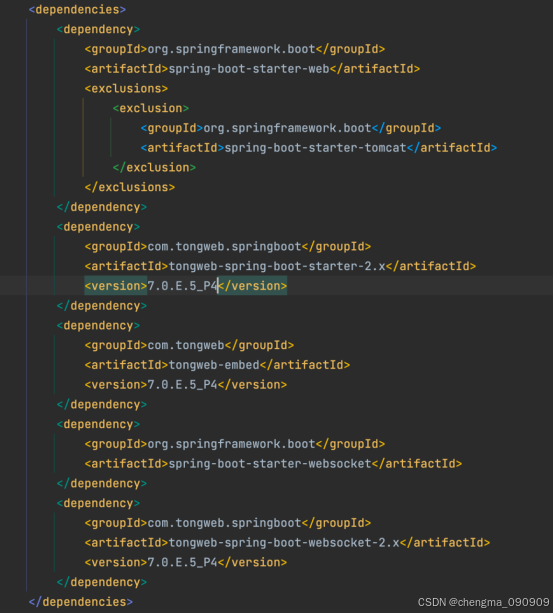
Task: Click the opening dependencies tag
Action: [x=77, y=9]
